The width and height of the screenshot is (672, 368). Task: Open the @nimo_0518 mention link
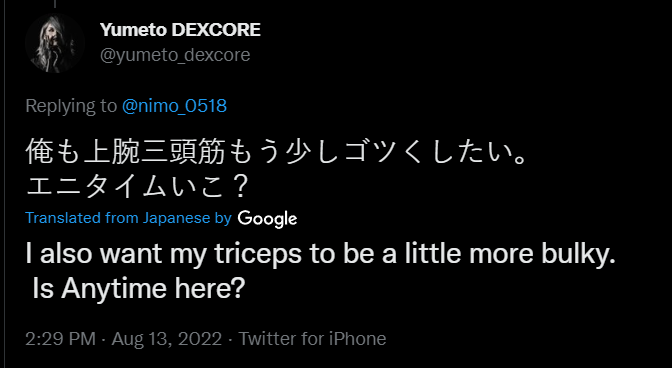point(174,106)
